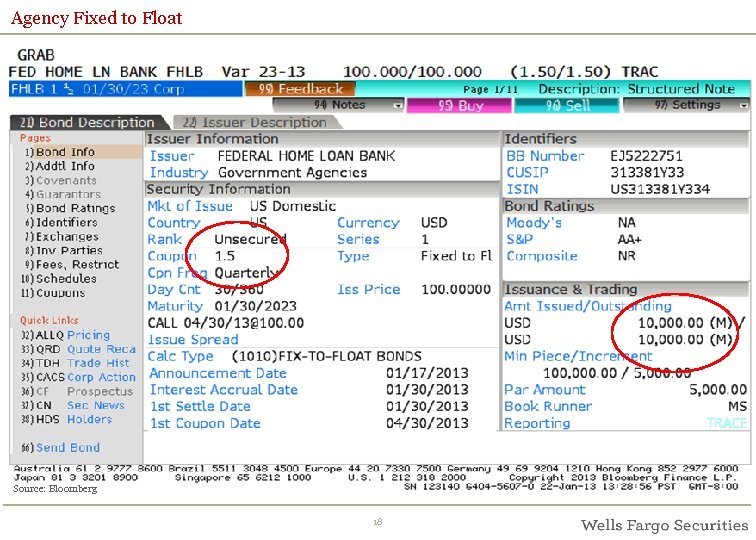Click the Min Piece/Increment label

(x=578, y=357)
